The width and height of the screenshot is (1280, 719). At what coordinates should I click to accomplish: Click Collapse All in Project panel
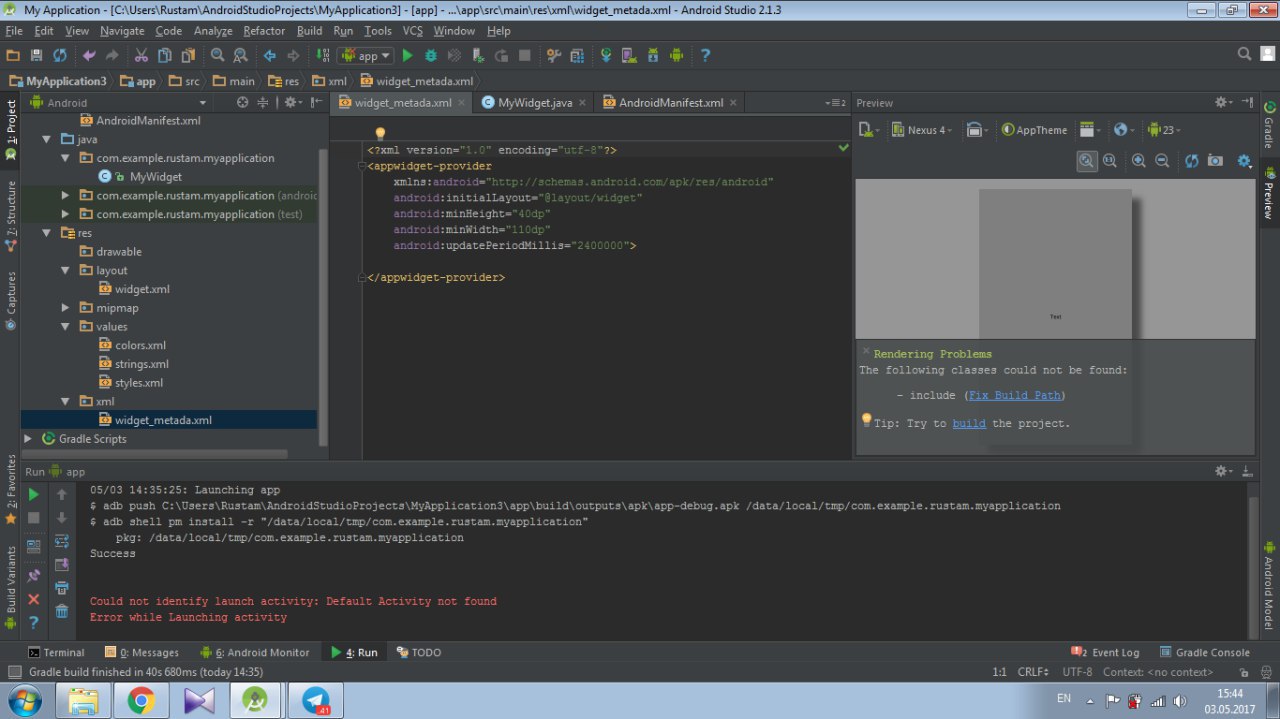tap(264, 102)
